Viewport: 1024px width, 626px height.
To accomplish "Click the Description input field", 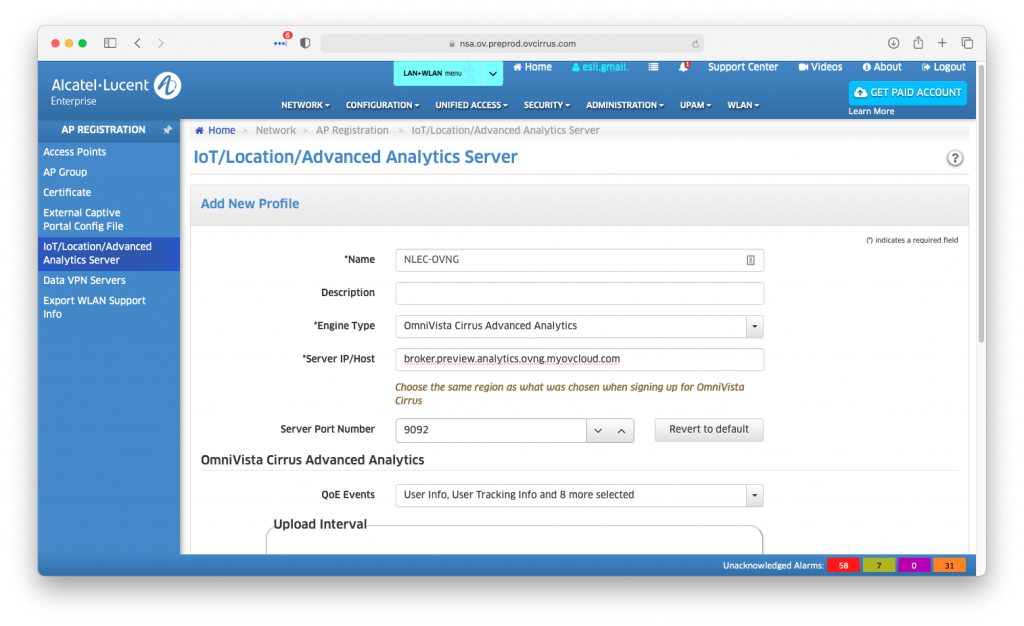I will point(579,293).
